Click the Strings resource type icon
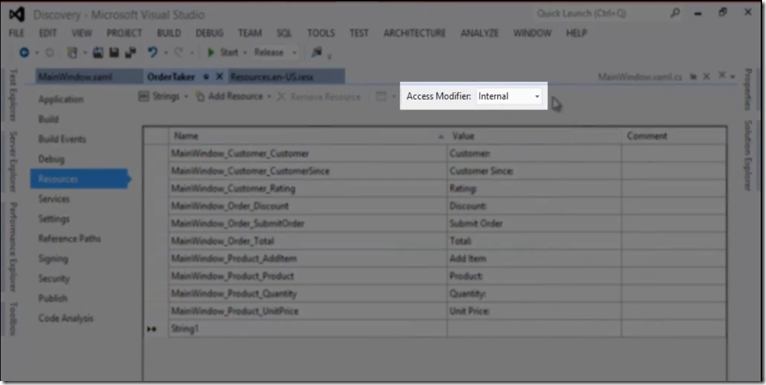Image resolution: width=766 pixels, height=385 pixels. (143, 96)
